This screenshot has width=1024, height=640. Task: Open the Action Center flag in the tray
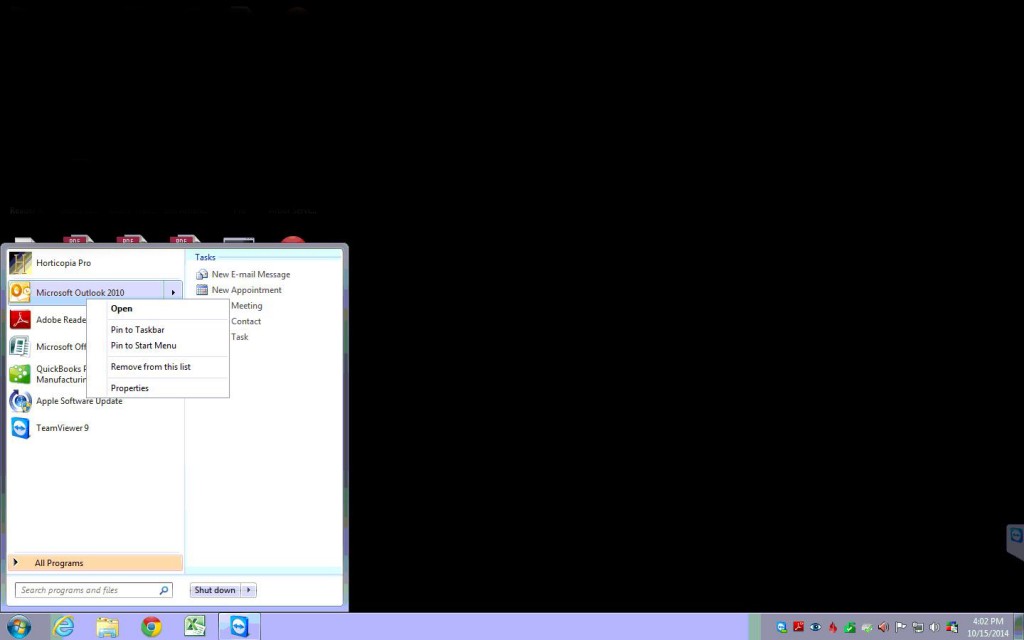[901, 627]
